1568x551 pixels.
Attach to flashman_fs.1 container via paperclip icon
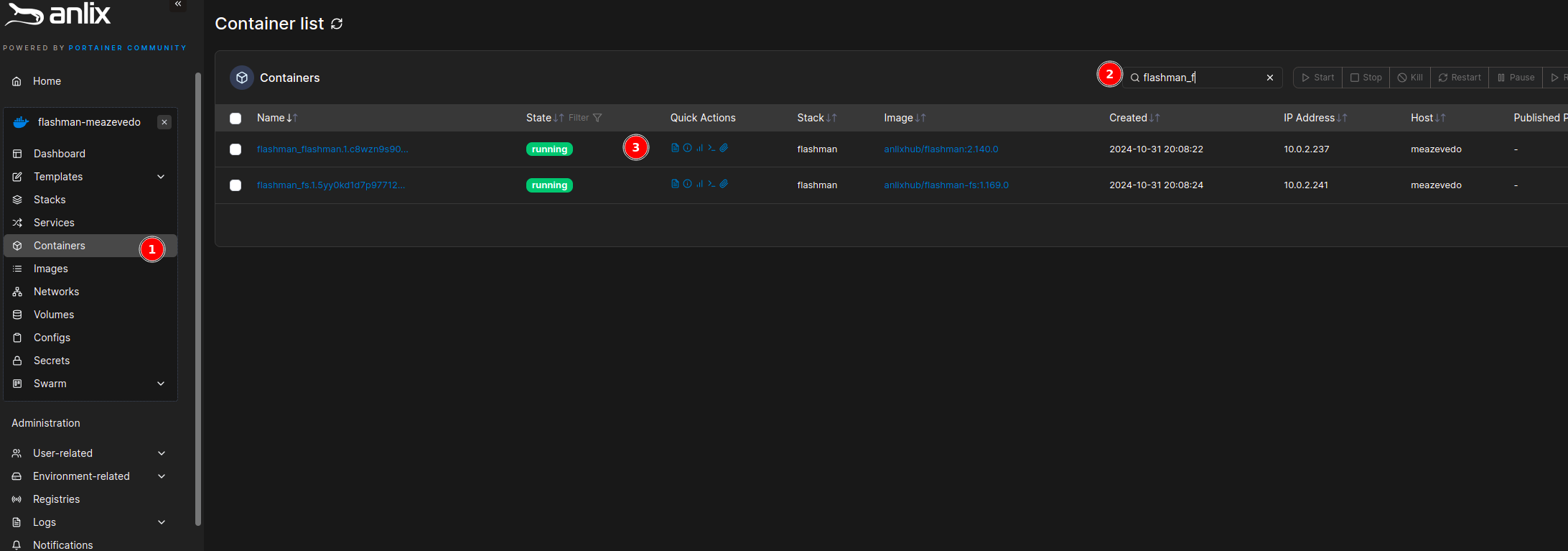click(724, 184)
